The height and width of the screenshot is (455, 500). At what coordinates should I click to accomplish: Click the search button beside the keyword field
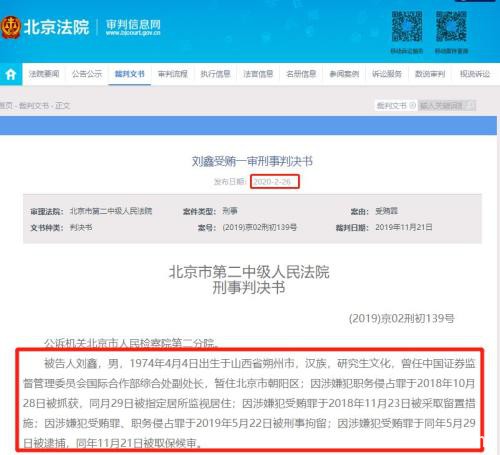tap(470, 106)
